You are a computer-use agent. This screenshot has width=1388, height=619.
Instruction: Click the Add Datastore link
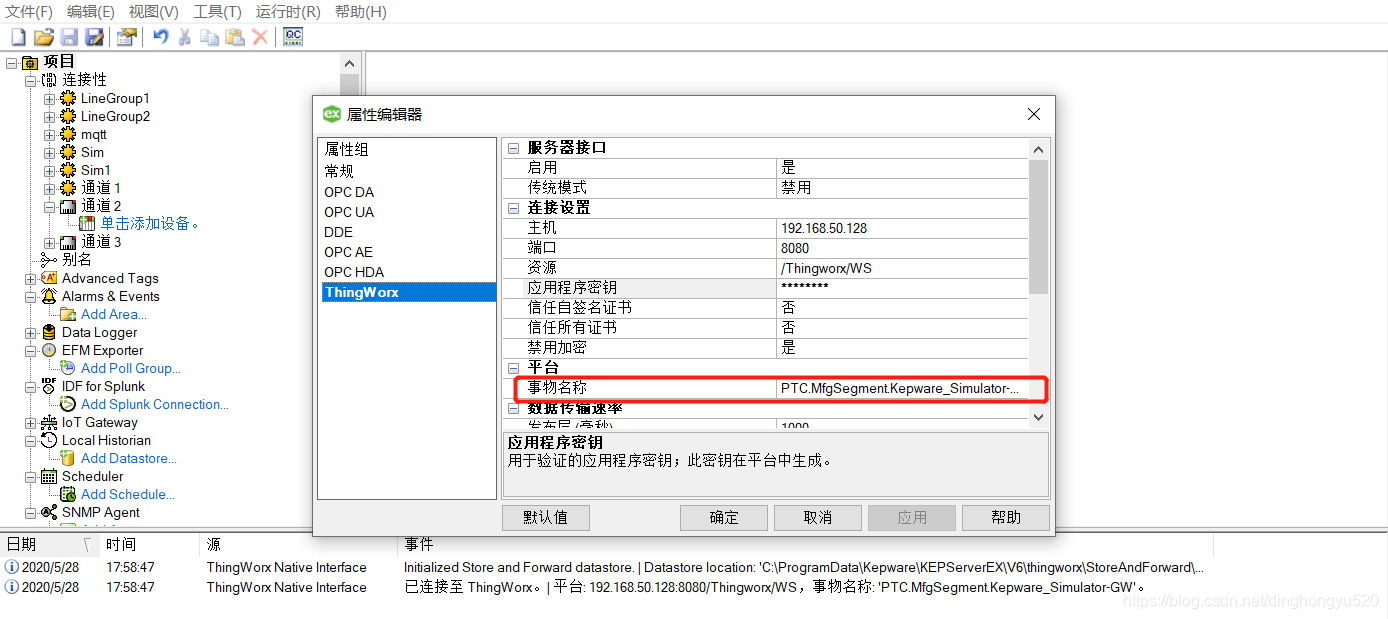[129, 458]
